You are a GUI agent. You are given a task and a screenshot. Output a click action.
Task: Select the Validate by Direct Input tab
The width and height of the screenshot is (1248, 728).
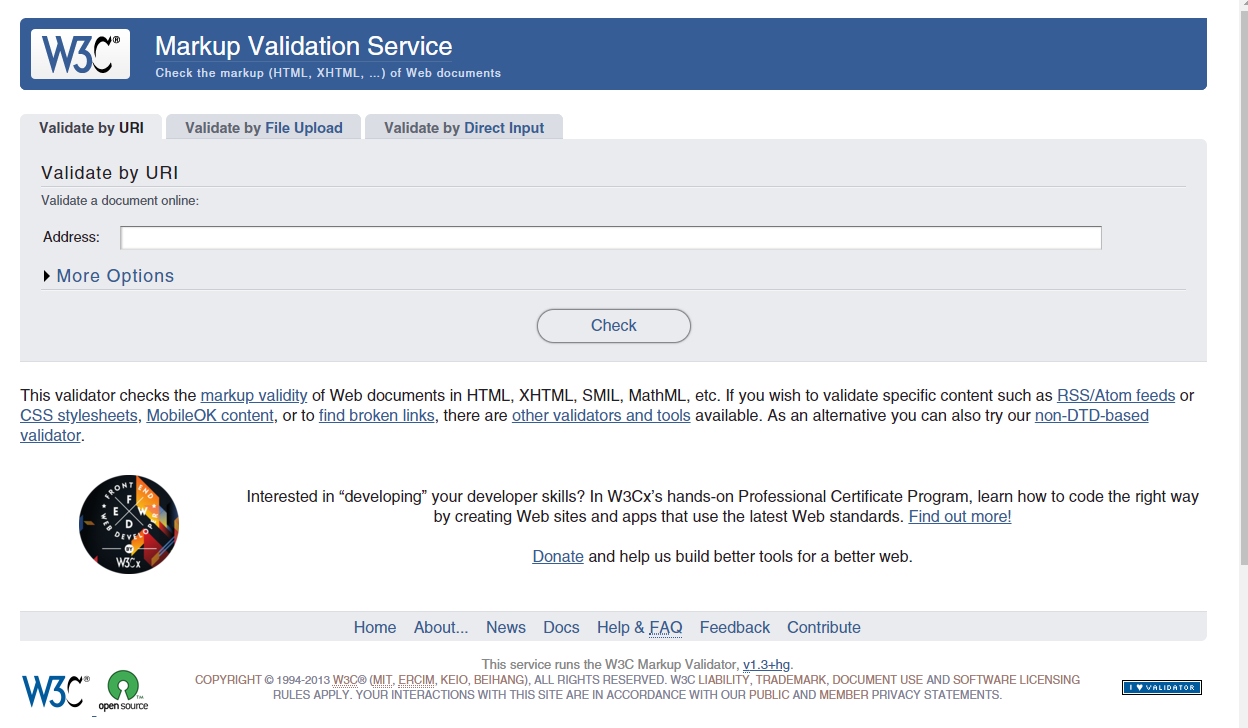pos(464,128)
